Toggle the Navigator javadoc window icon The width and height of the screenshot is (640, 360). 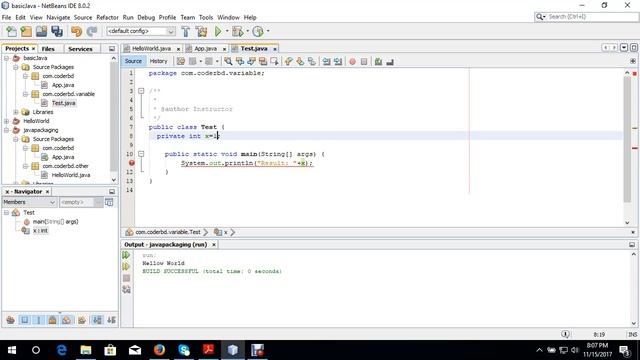pos(109,202)
